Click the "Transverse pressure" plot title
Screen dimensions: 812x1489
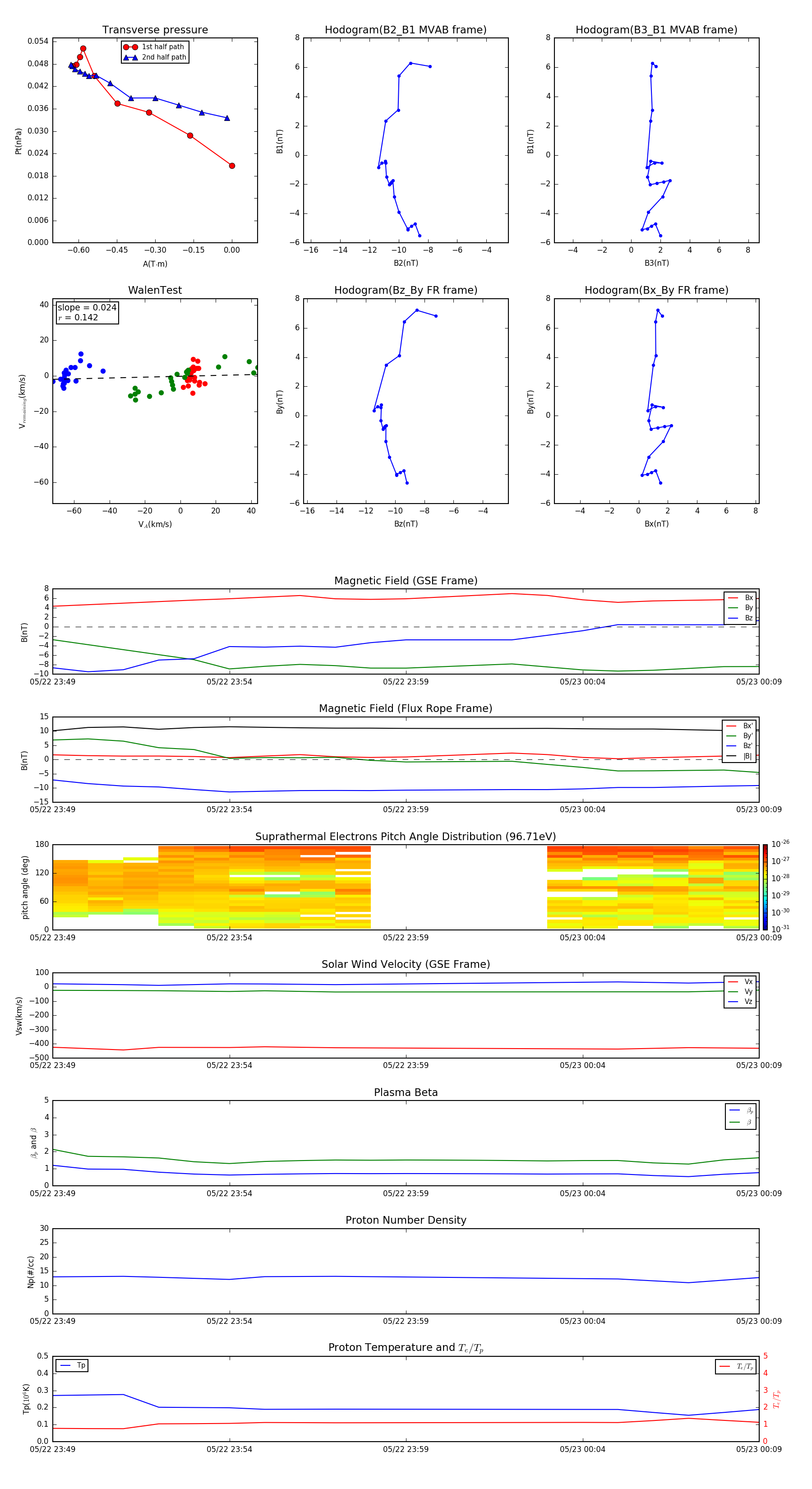pyautogui.click(x=155, y=30)
